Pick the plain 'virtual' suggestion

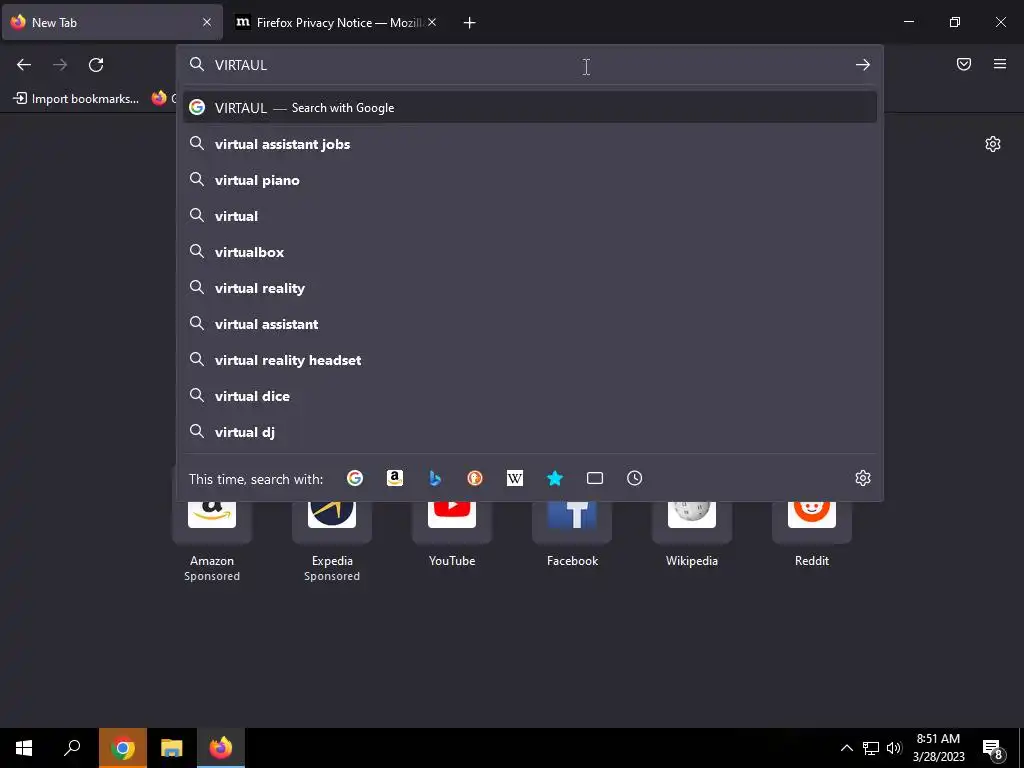[530, 216]
